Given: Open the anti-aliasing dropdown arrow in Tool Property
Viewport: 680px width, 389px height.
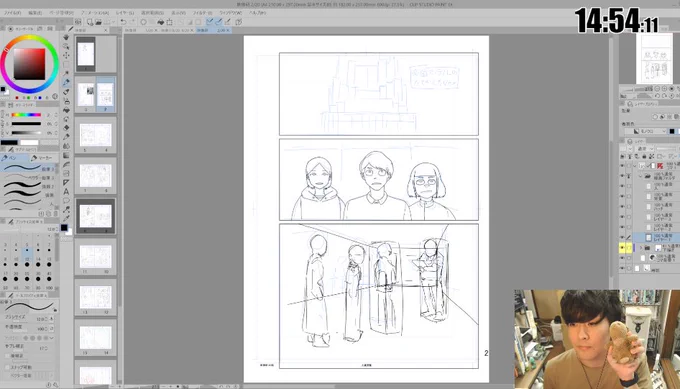Looking at the screenshot, I should point(52,338).
